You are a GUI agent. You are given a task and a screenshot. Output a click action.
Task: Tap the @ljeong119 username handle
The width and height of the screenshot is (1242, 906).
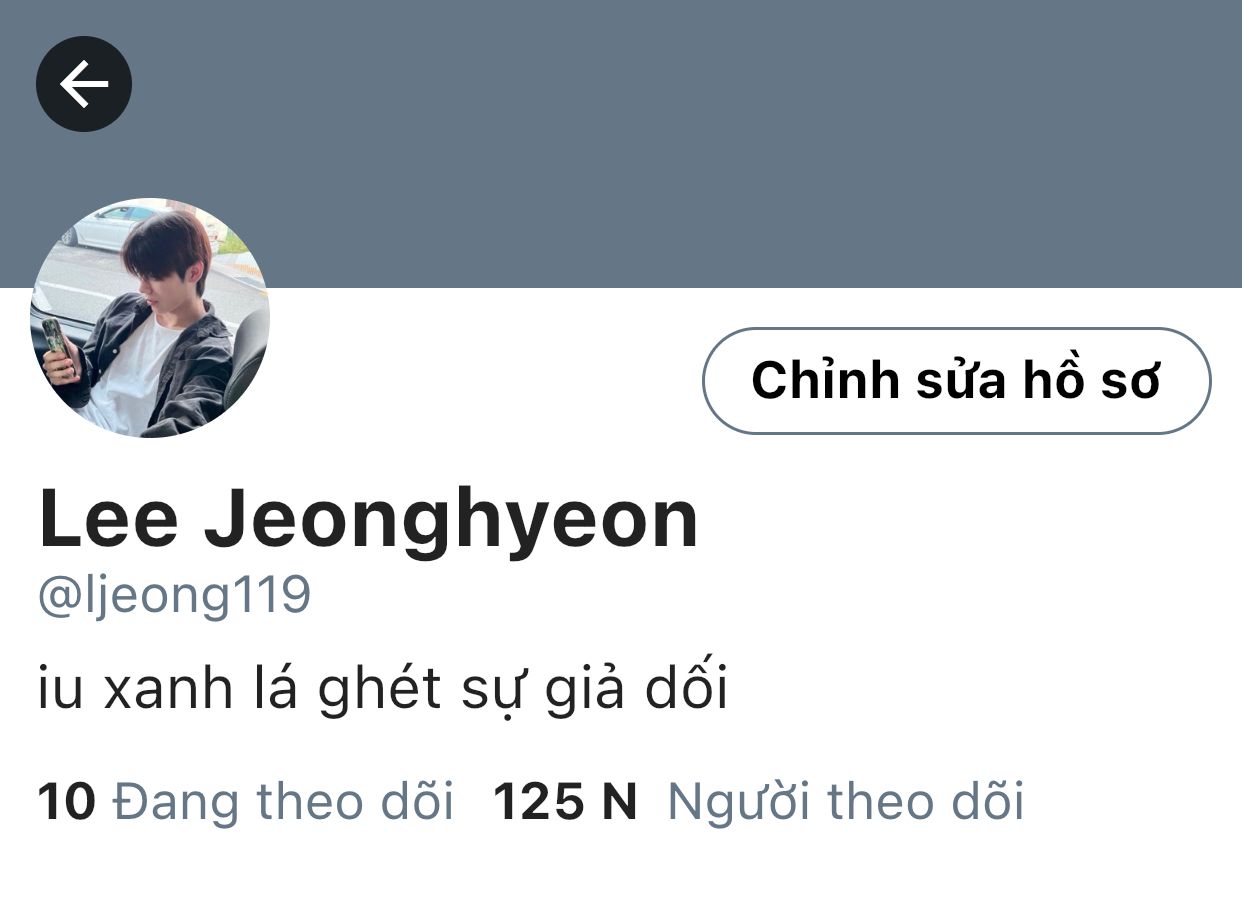point(175,596)
